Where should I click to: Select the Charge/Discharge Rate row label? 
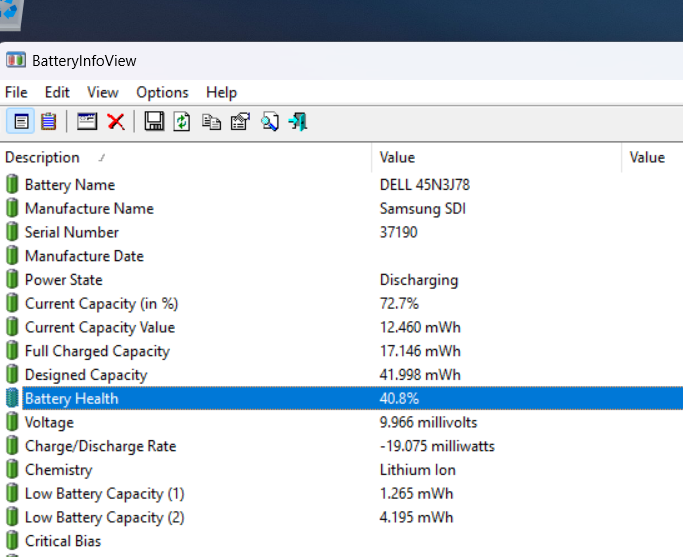click(101, 446)
